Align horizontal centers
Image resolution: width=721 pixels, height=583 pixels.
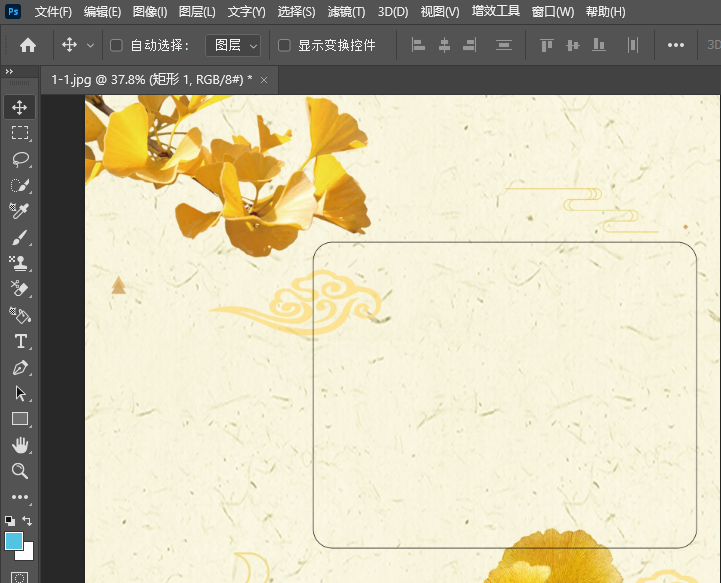click(444, 45)
